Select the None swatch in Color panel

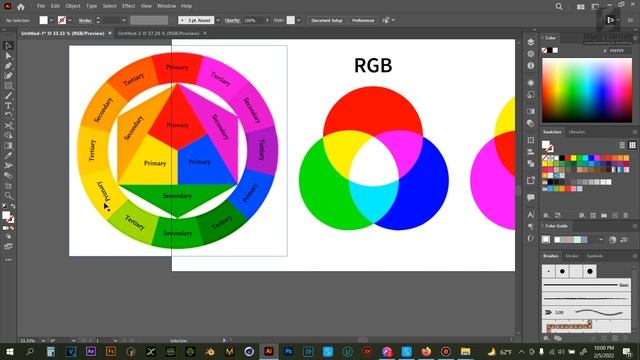544,51
